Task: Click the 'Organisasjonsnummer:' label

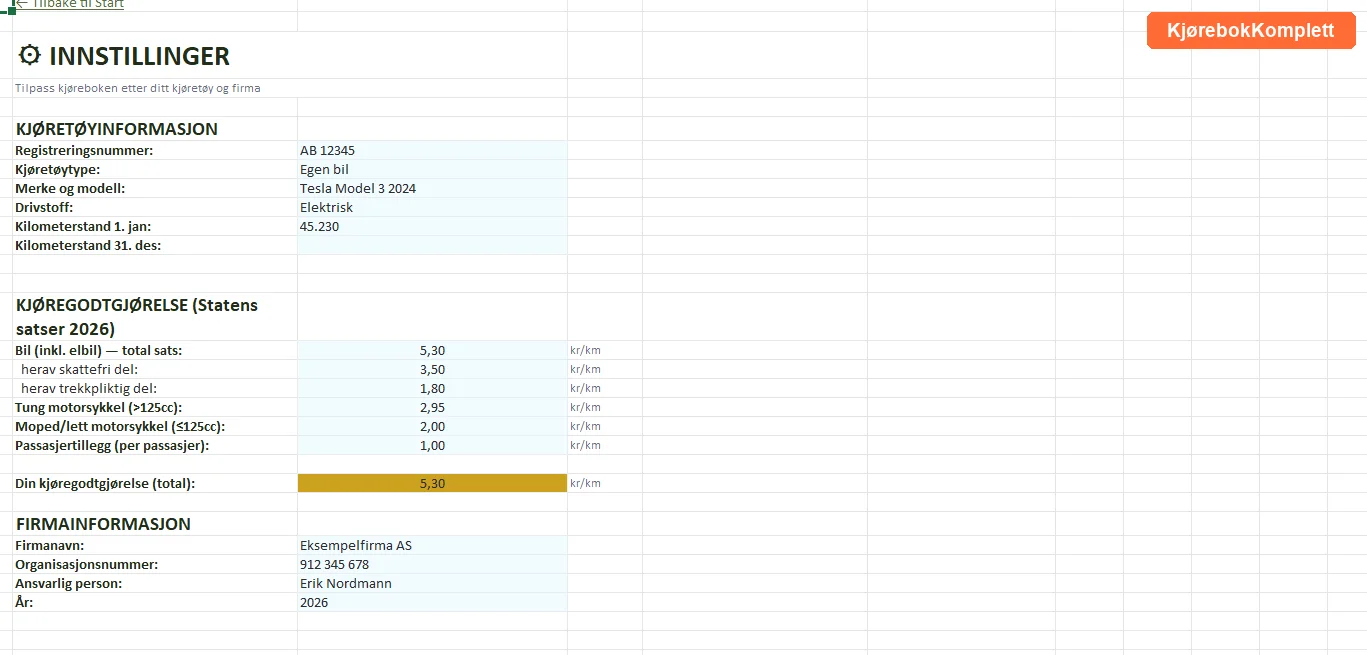Action: [x=87, y=565]
